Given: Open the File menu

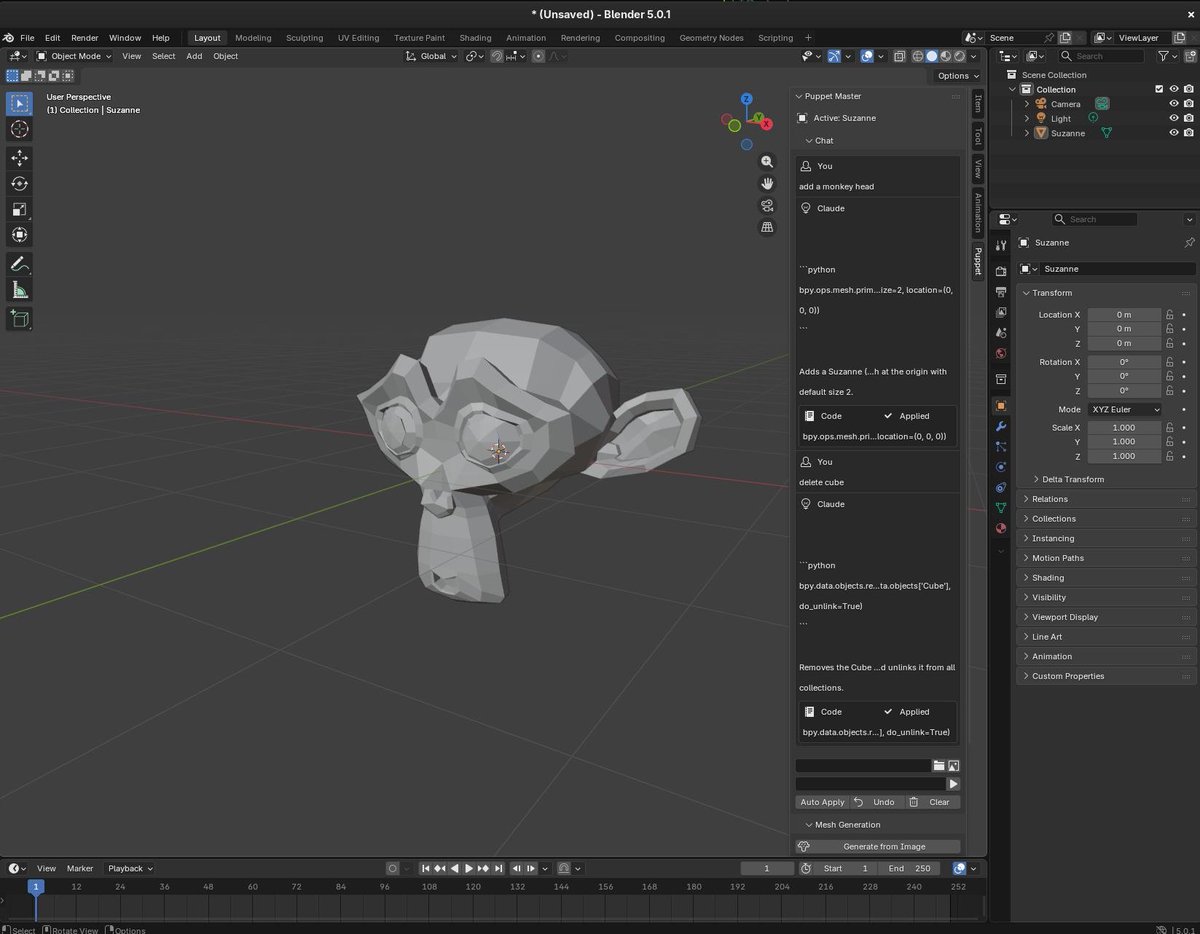Looking at the screenshot, I should [x=27, y=38].
